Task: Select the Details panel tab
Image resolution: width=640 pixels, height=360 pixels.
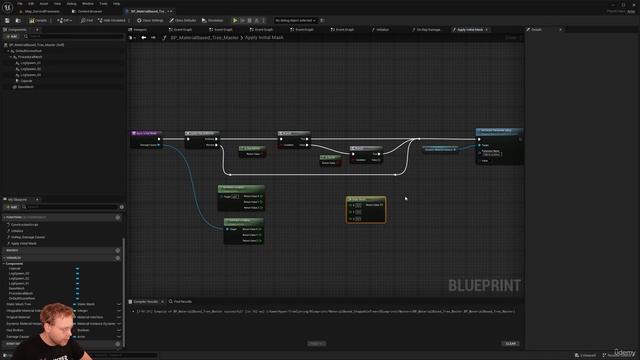Action: (534, 30)
